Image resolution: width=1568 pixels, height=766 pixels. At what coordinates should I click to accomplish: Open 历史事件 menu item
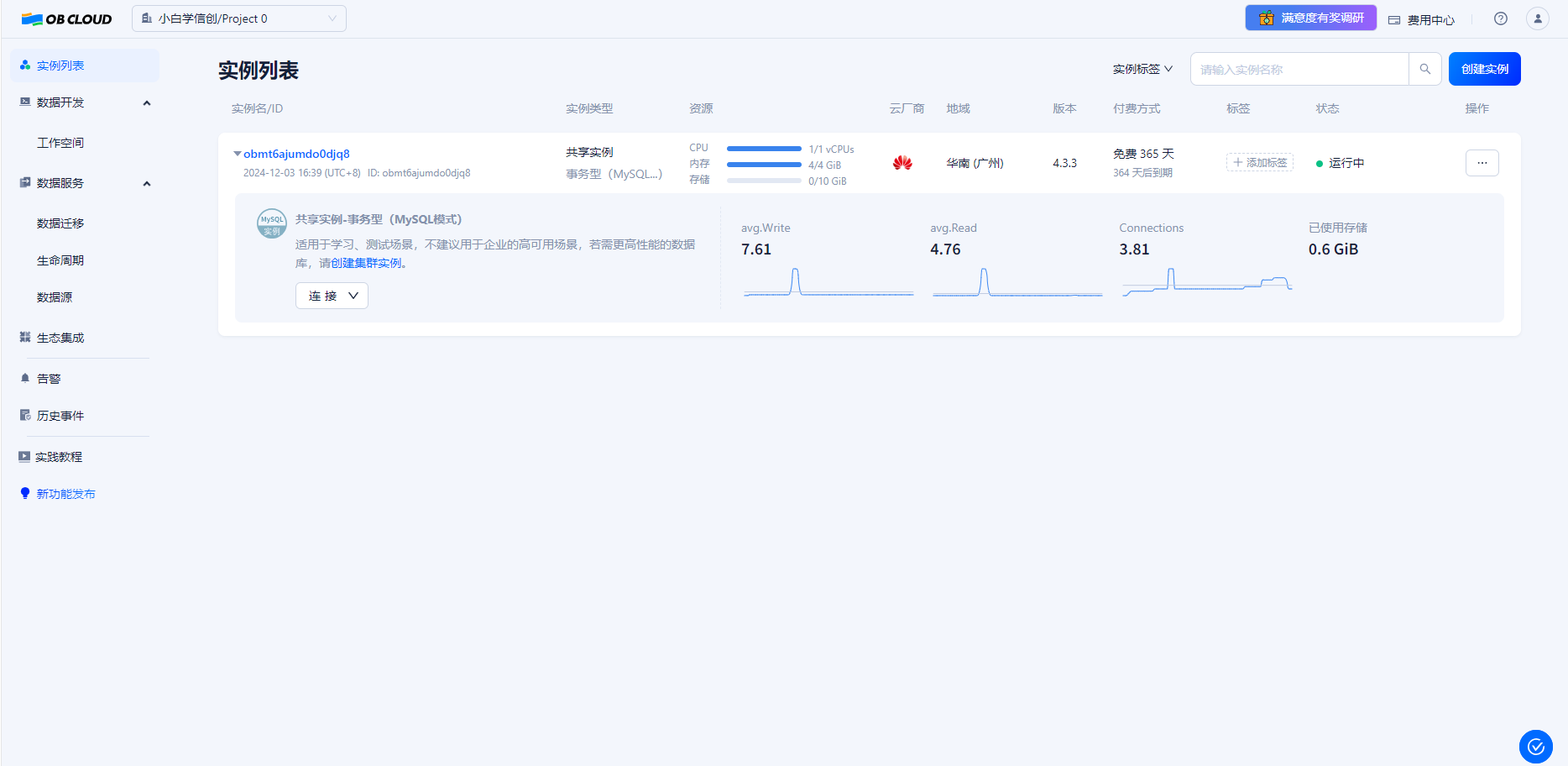[60, 416]
